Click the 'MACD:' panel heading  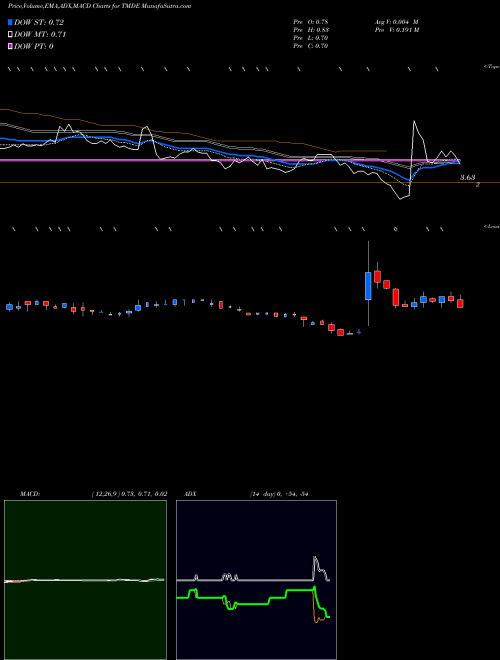30,494
